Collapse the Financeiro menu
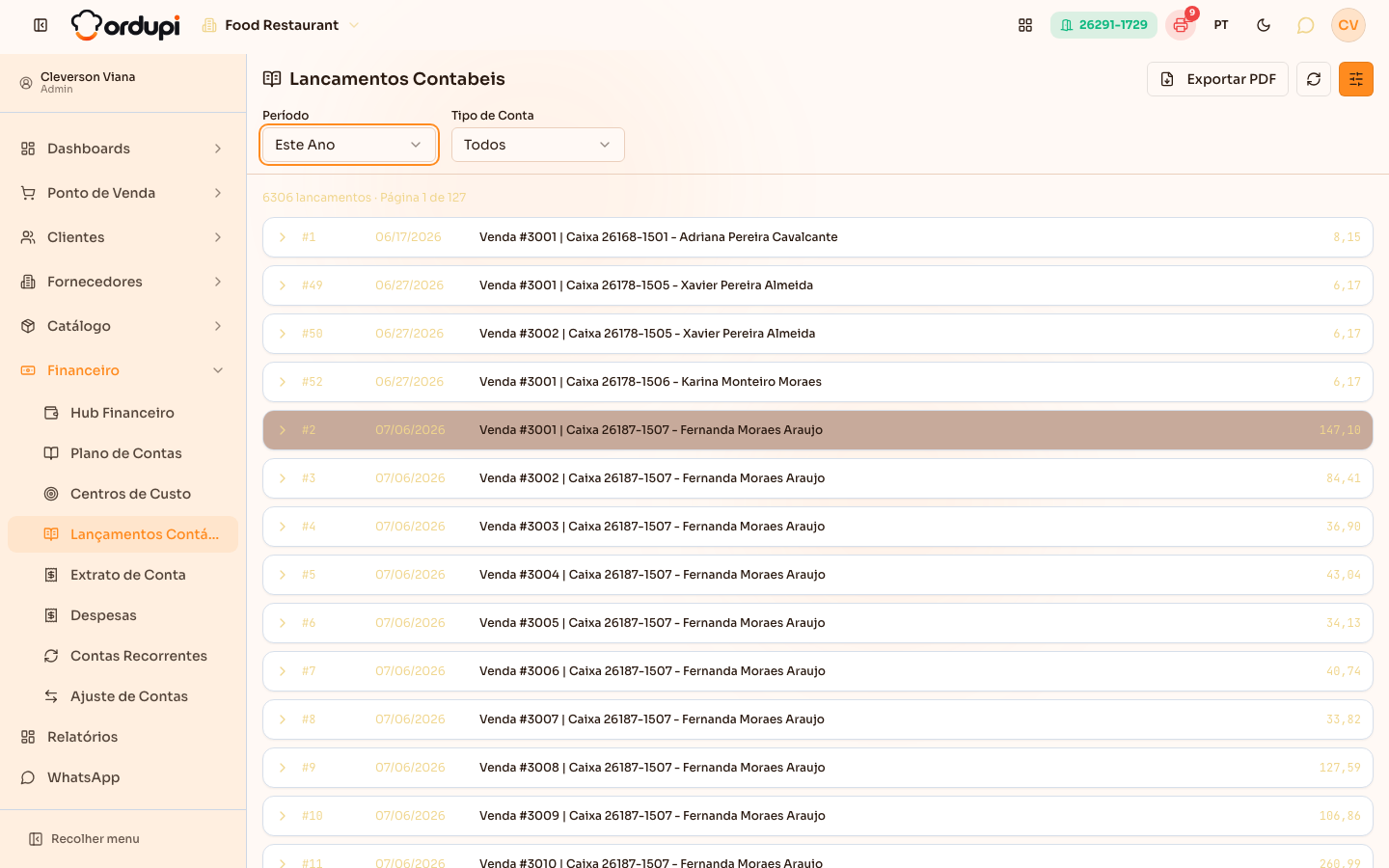The height and width of the screenshot is (868, 1389). point(123,370)
